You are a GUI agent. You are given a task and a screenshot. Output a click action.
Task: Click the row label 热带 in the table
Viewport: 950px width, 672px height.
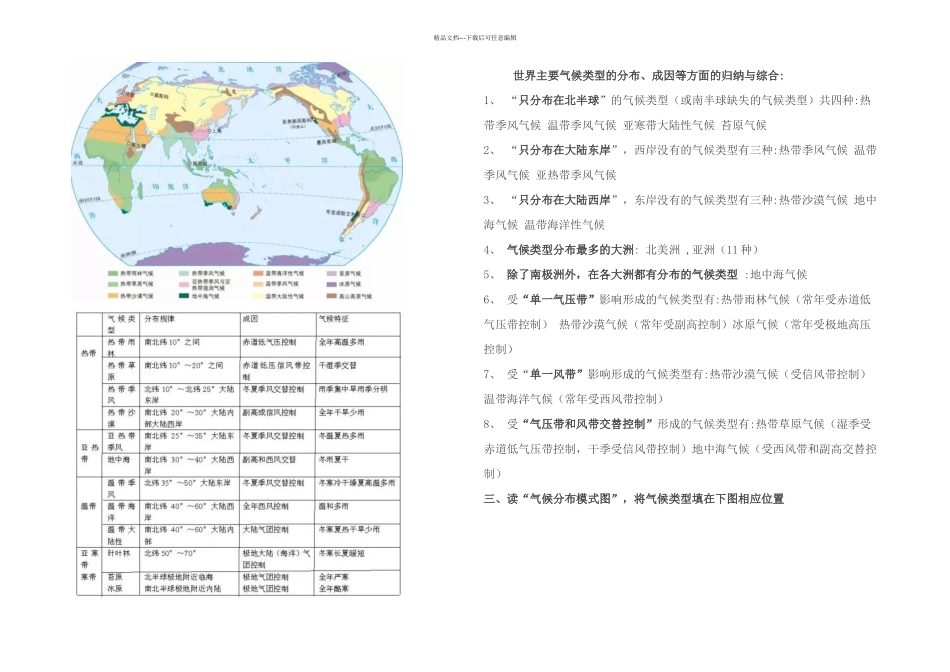coord(89,354)
